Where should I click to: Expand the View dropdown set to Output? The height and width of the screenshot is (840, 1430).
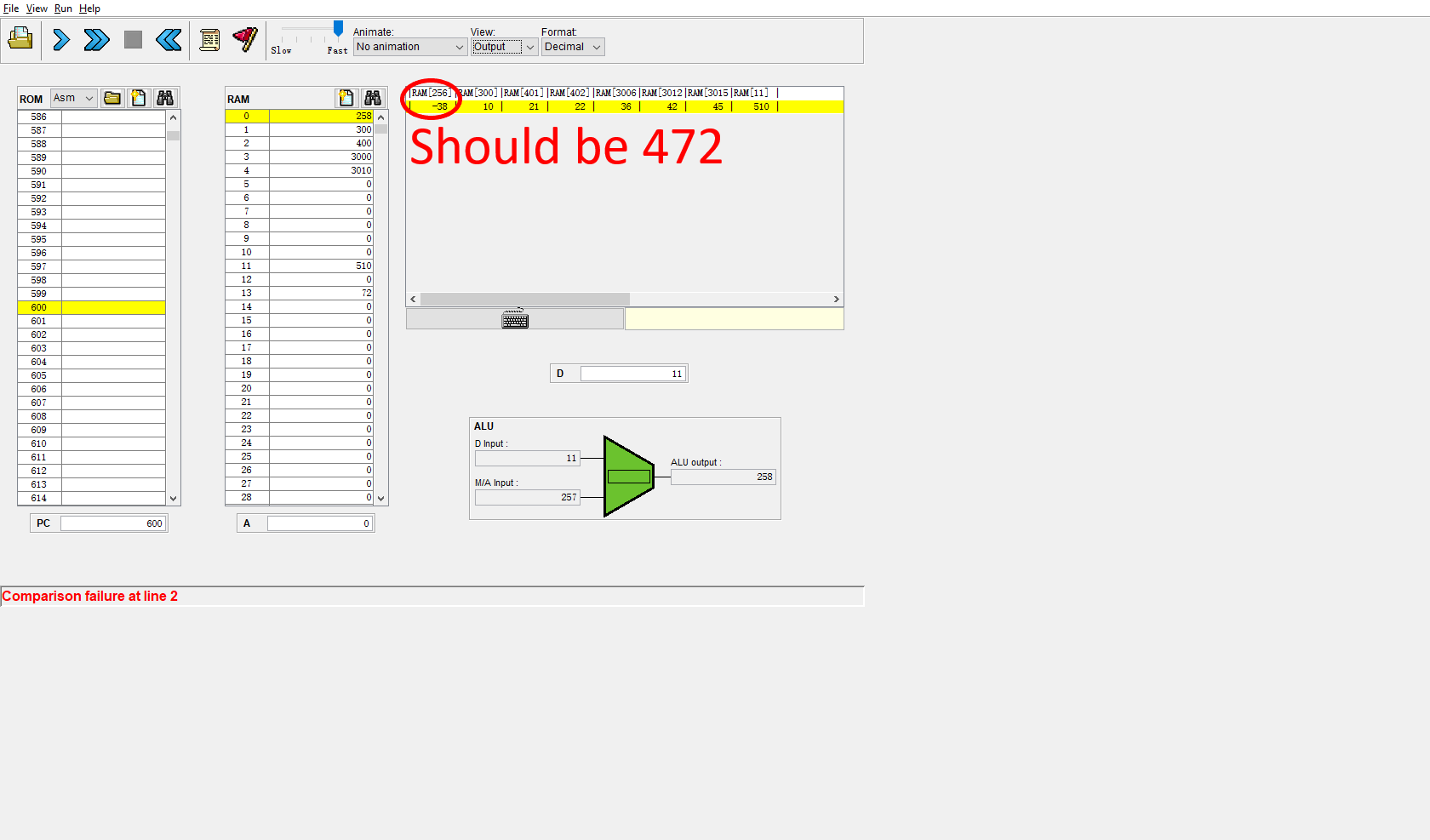coord(504,47)
